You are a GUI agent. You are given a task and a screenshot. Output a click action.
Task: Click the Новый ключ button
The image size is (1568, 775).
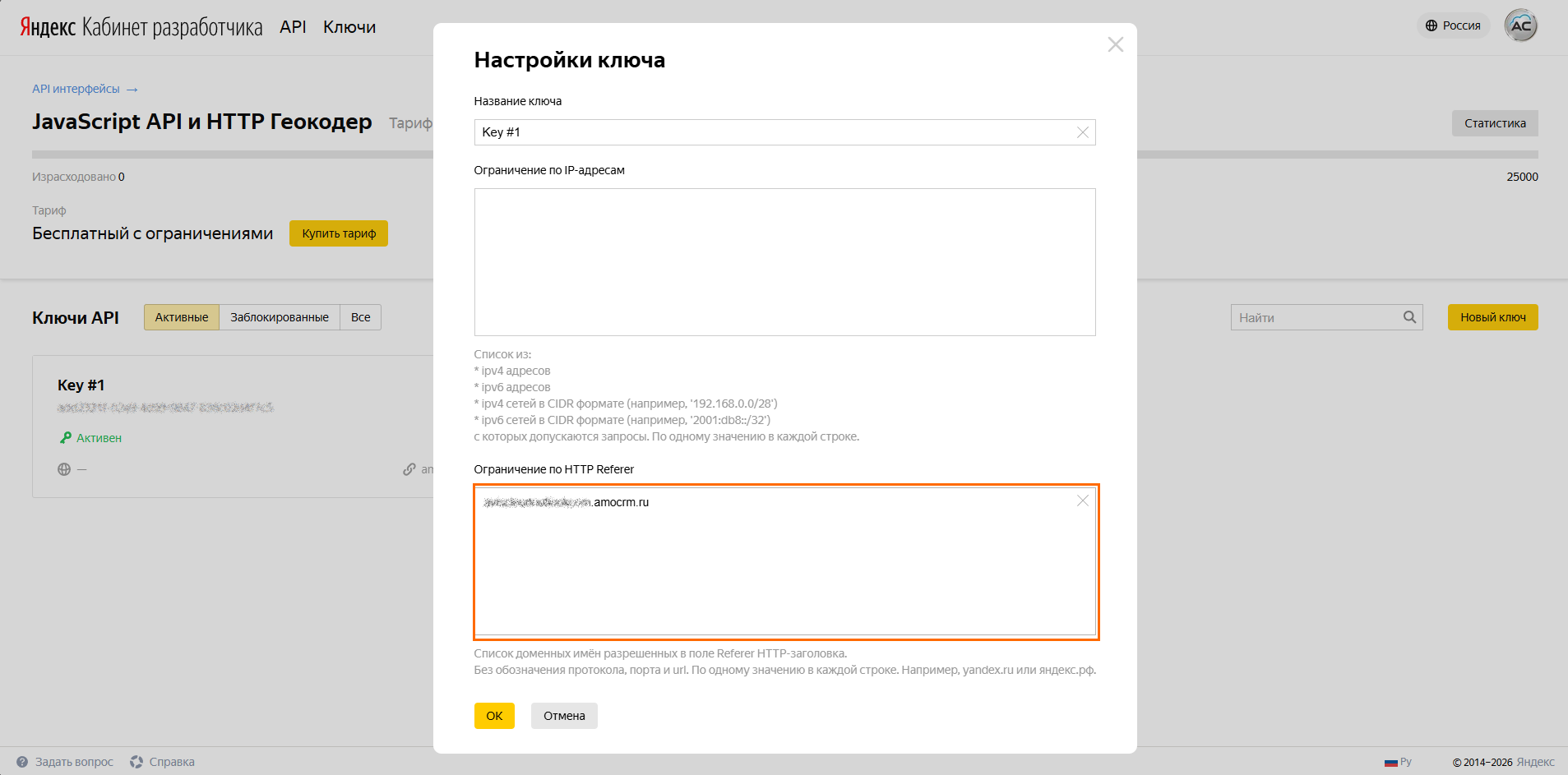point(1493,317)
